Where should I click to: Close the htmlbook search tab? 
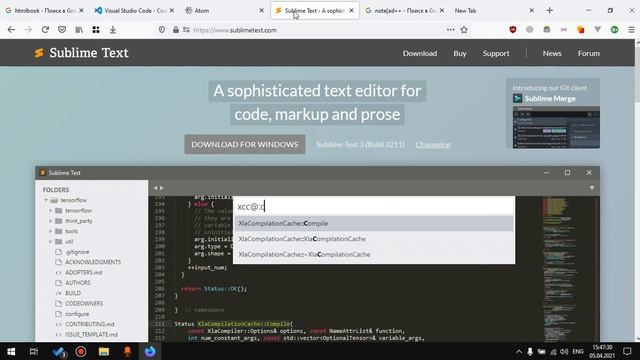point(81,11)
